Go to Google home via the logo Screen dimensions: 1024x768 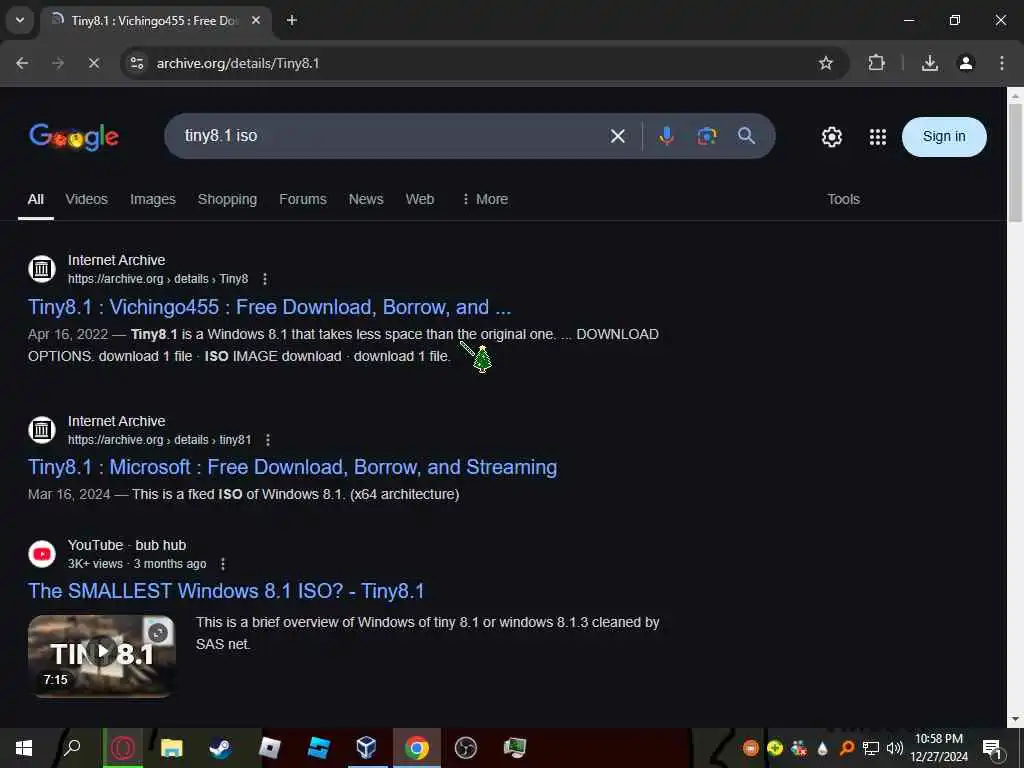74,136
